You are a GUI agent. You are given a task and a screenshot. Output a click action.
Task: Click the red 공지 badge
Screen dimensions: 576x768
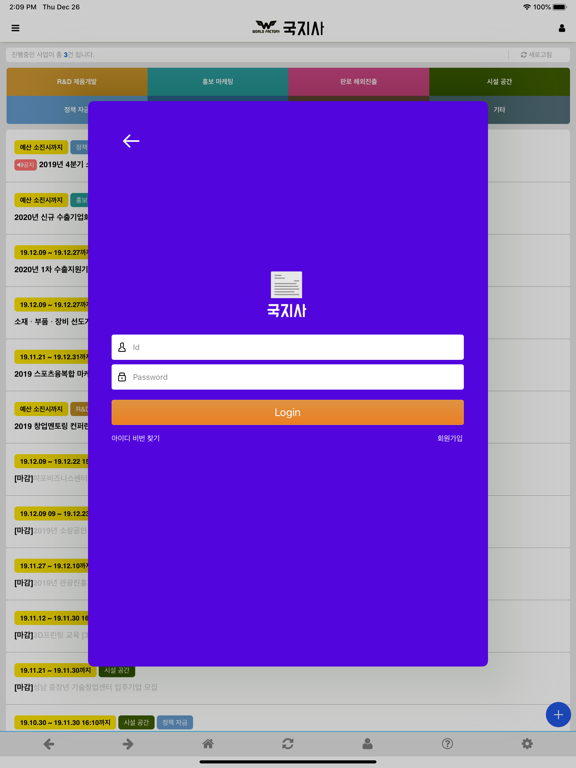25,165
